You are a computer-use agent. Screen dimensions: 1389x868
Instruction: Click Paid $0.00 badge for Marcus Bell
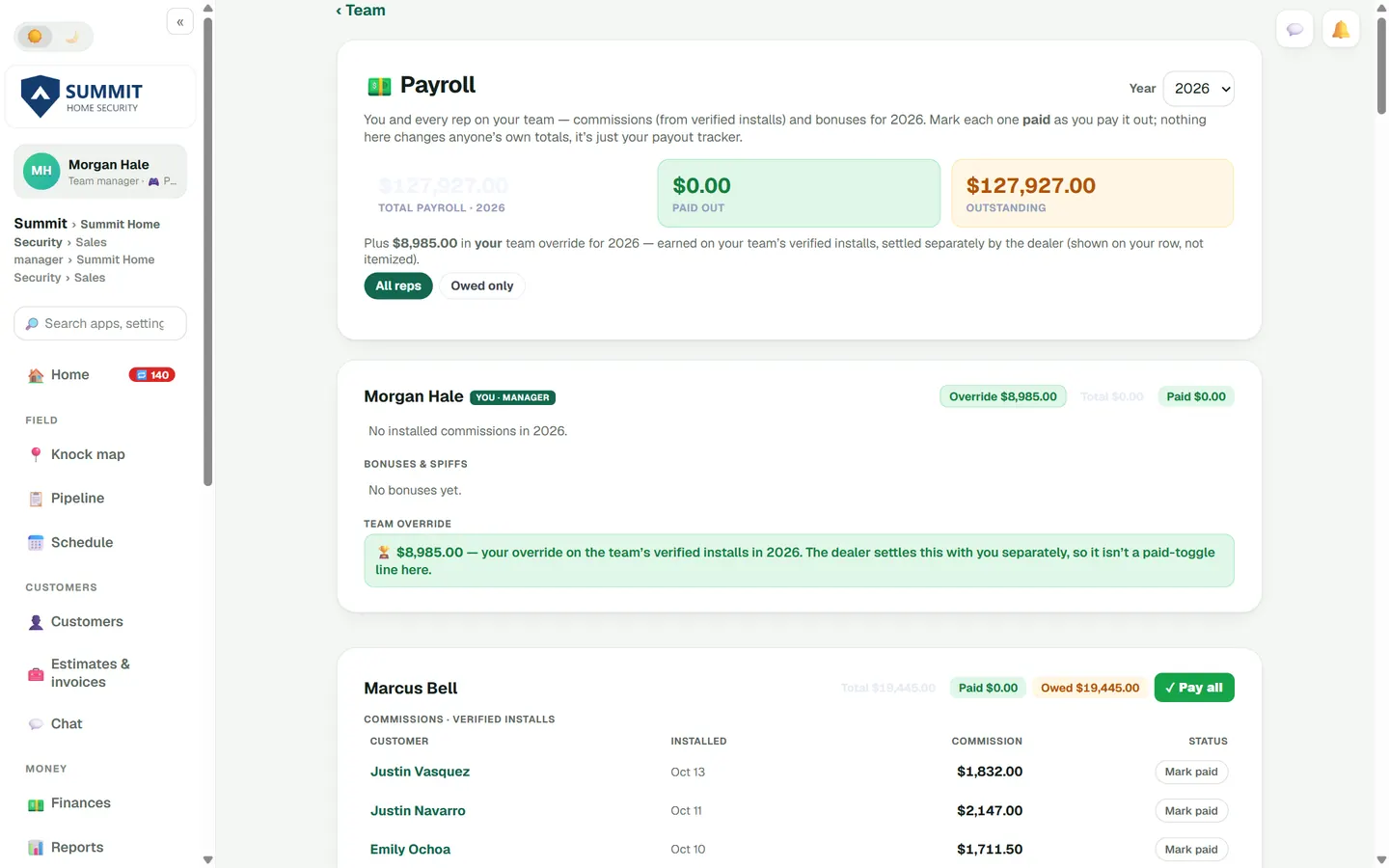(988, 688)
